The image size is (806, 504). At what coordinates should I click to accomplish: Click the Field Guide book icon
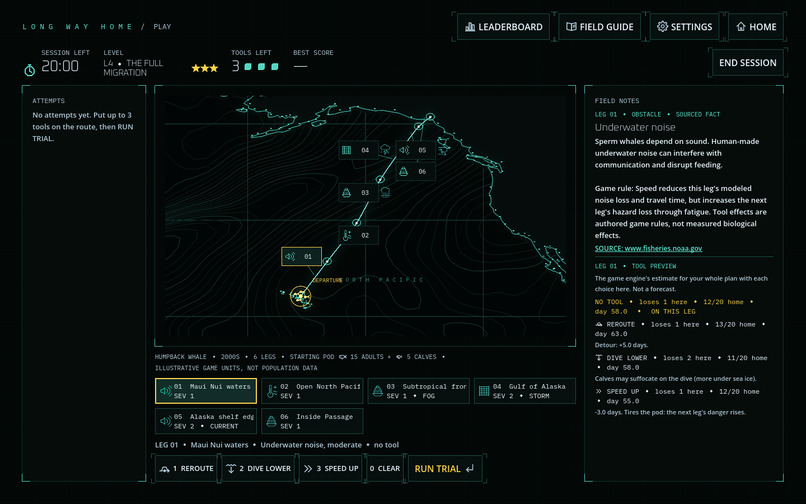571,27
